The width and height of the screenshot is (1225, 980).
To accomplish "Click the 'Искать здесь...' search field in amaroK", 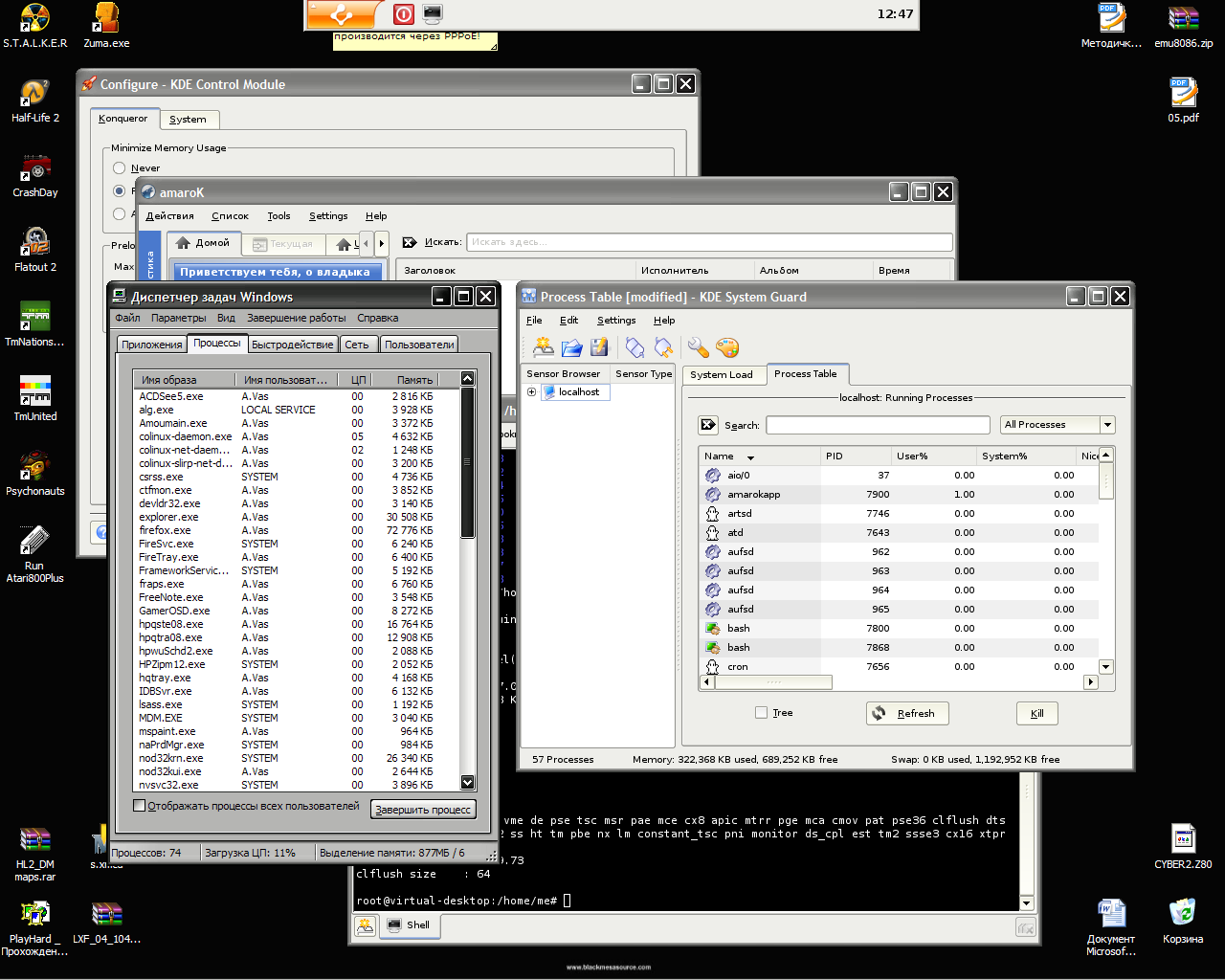I will tap(709, 242).
